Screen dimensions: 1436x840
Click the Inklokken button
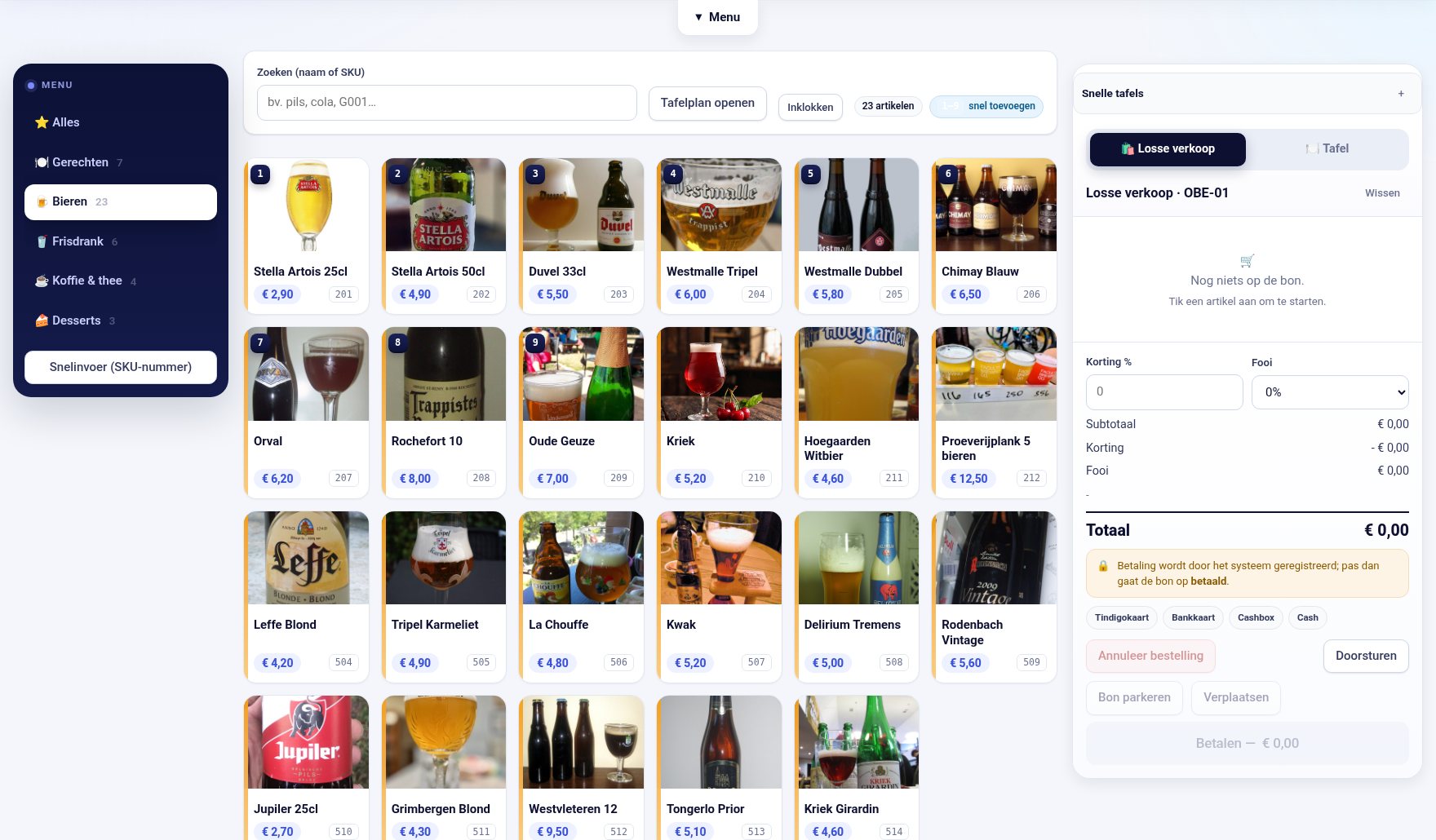810,107
